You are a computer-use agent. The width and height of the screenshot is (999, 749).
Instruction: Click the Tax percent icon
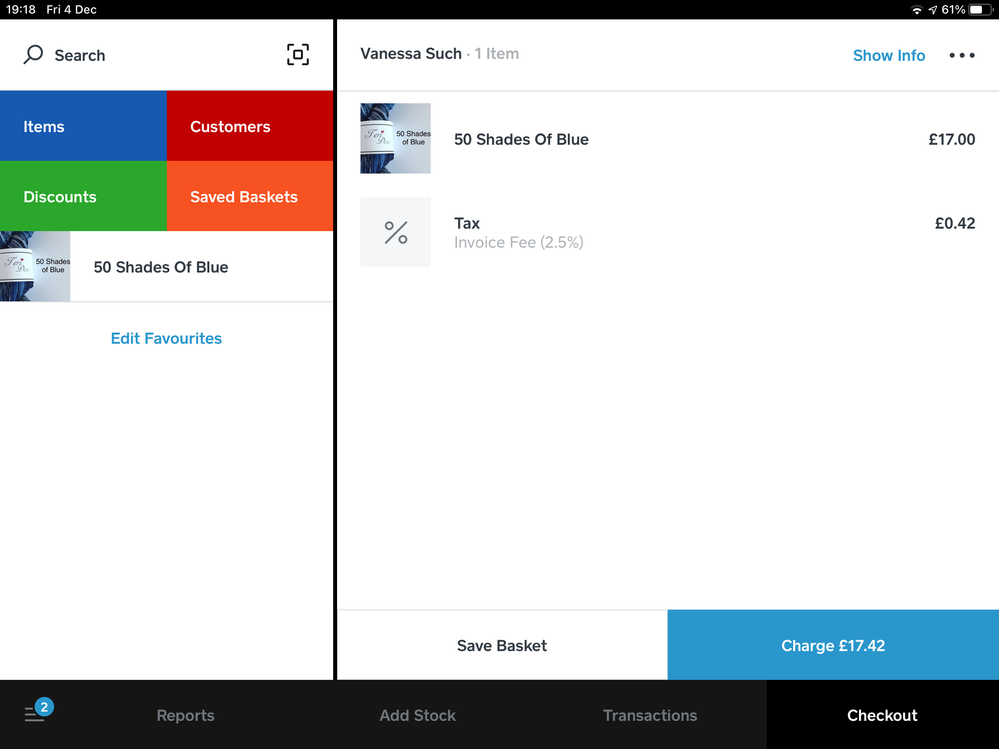pyautogui.click(x=395, y=232)
